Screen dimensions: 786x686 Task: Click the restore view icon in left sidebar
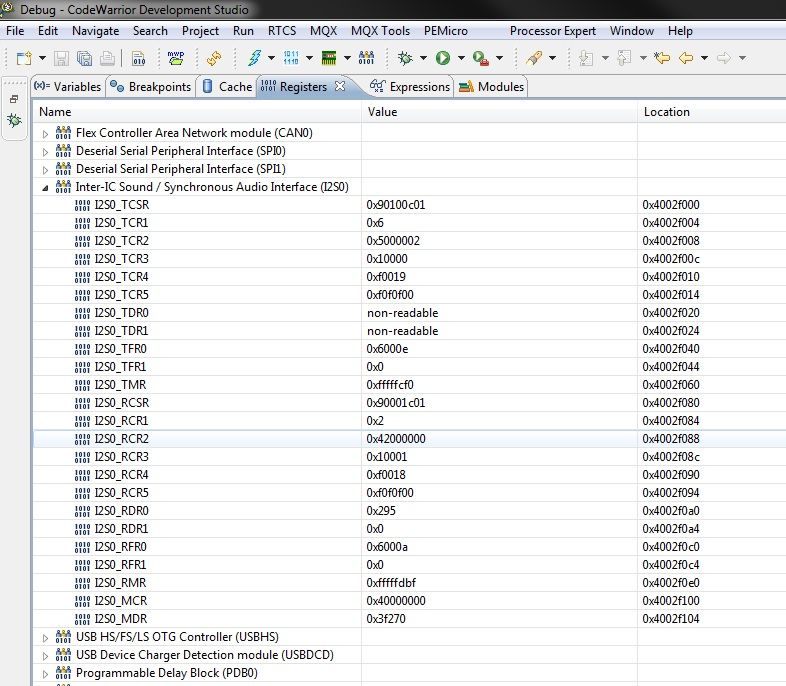point(14,99)
